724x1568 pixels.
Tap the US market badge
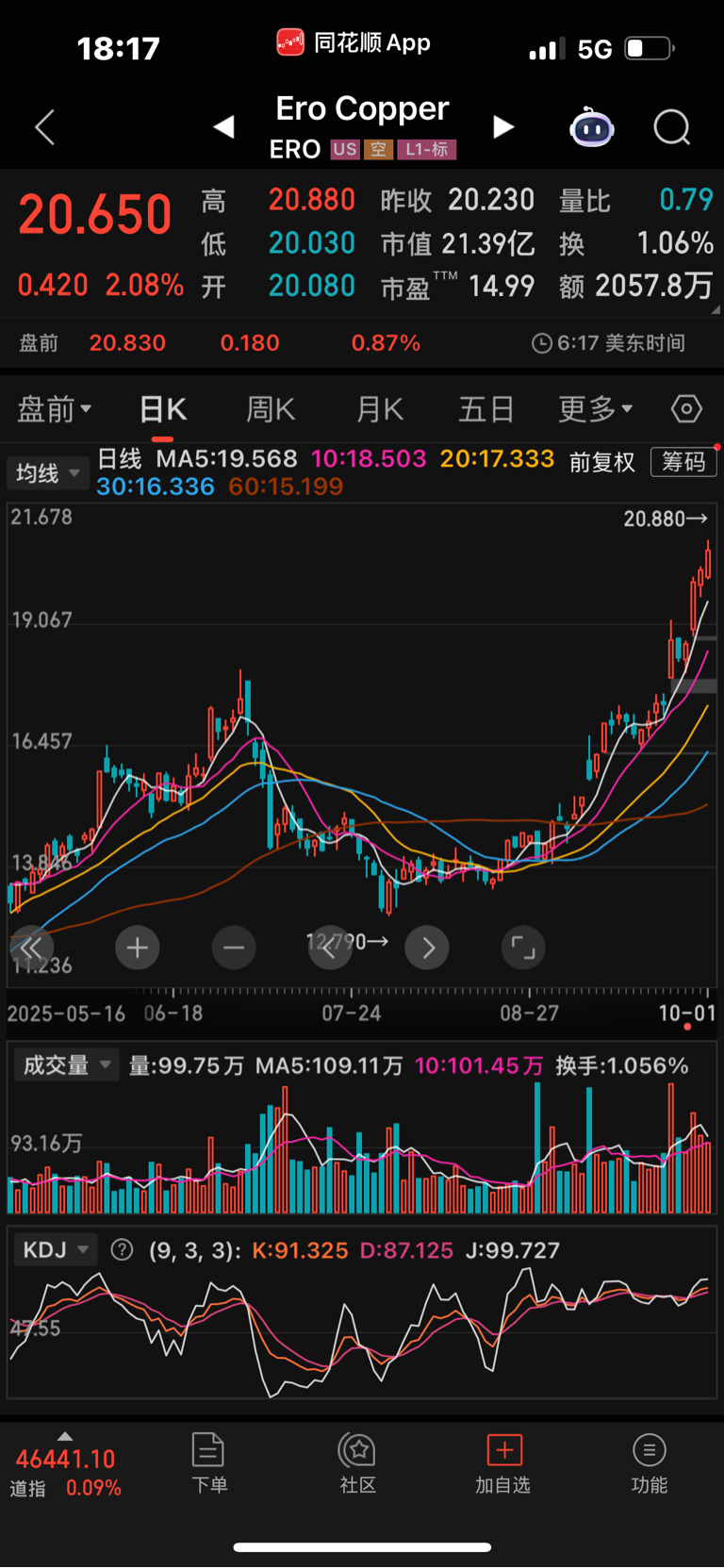345,149
